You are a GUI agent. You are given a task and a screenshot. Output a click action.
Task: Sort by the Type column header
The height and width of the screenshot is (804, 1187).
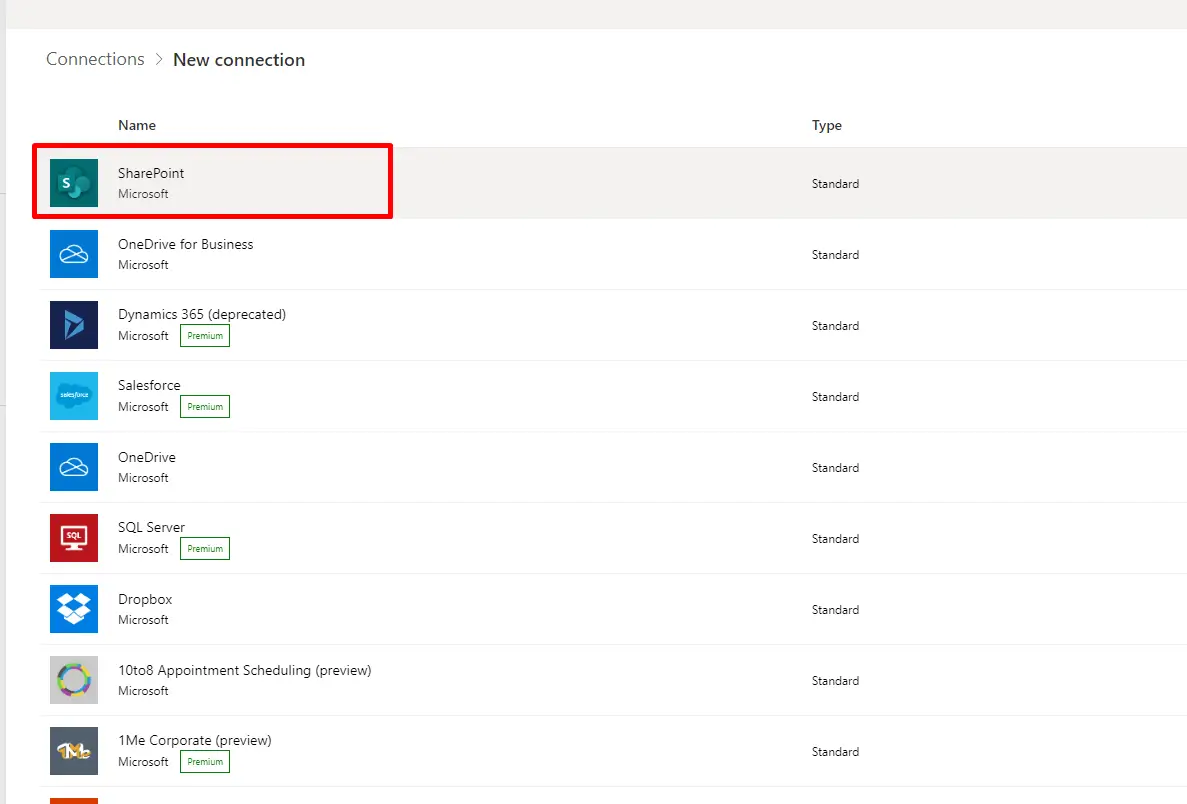tap(827, 125)
